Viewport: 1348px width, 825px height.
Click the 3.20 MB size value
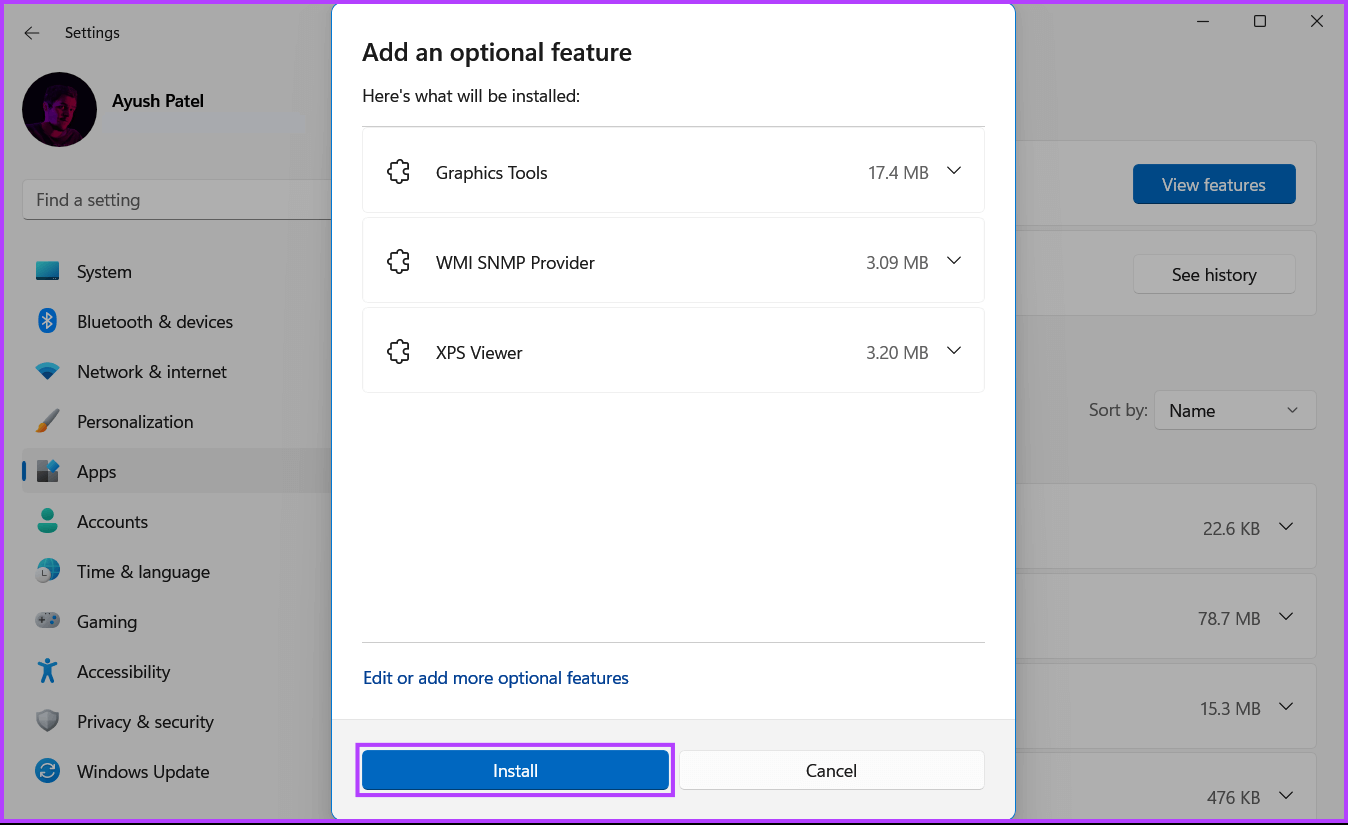pos(897,353)
